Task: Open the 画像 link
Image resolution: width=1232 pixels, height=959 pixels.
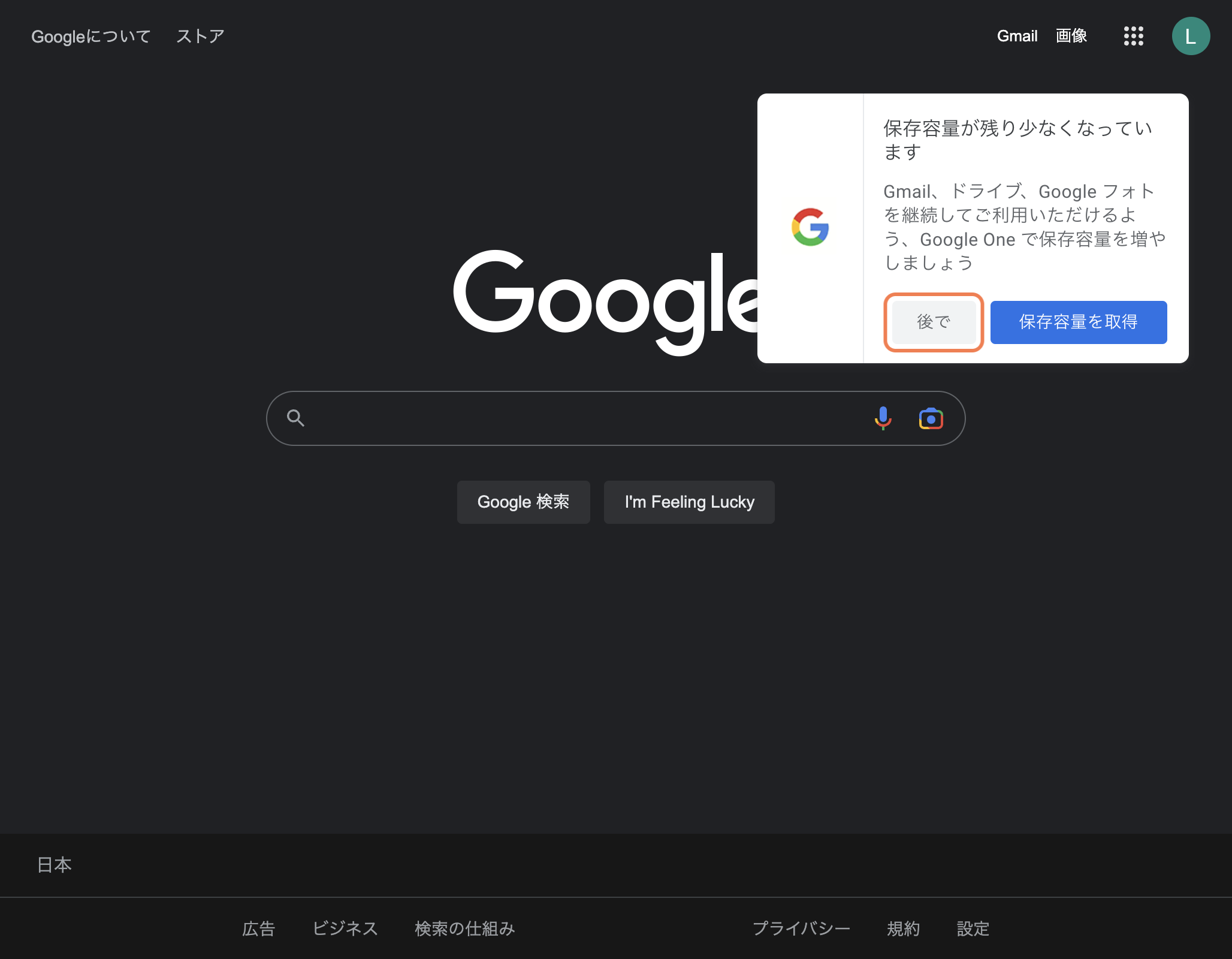Action: pos(1071,36)
